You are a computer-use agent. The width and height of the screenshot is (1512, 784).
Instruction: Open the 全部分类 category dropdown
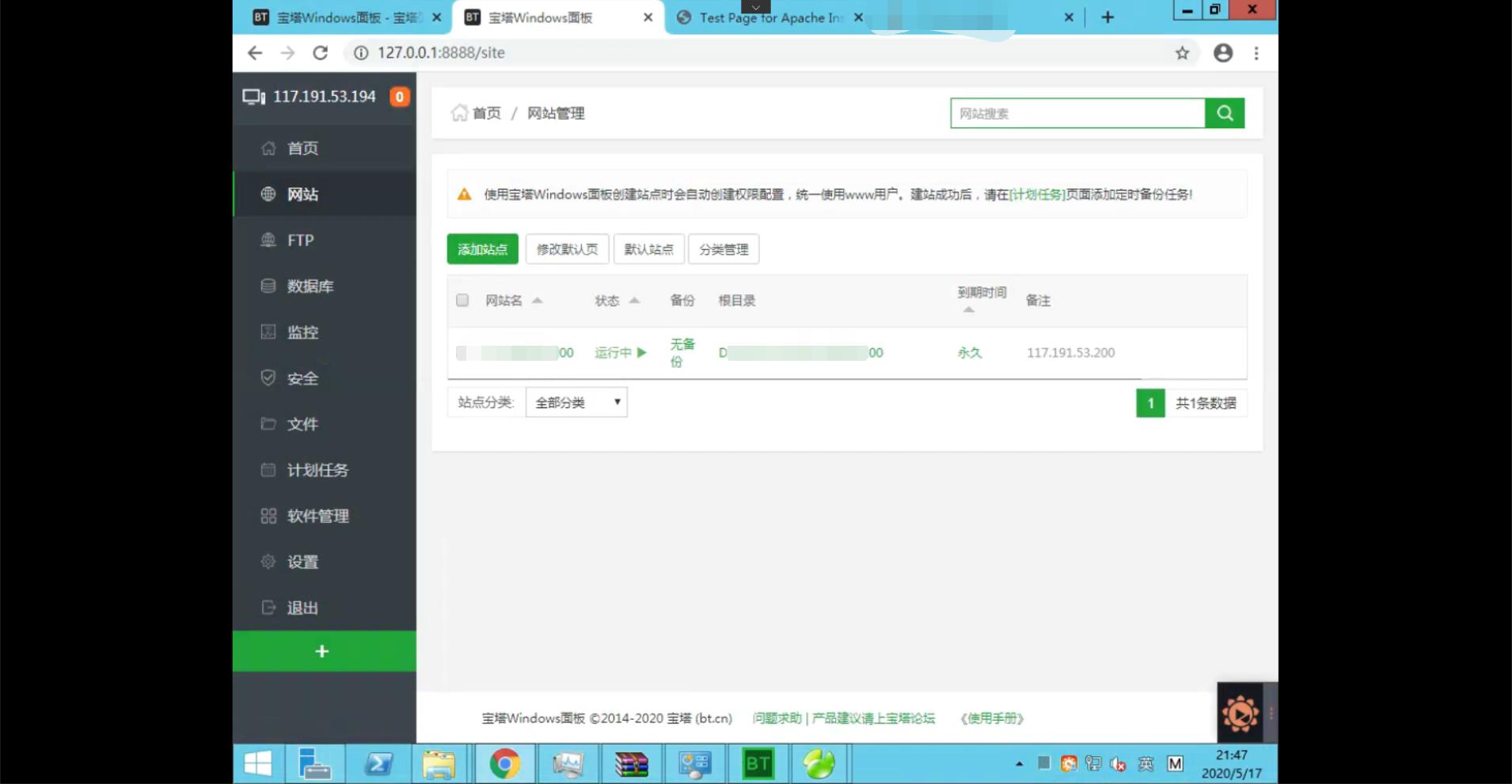(x=576, y=403)
